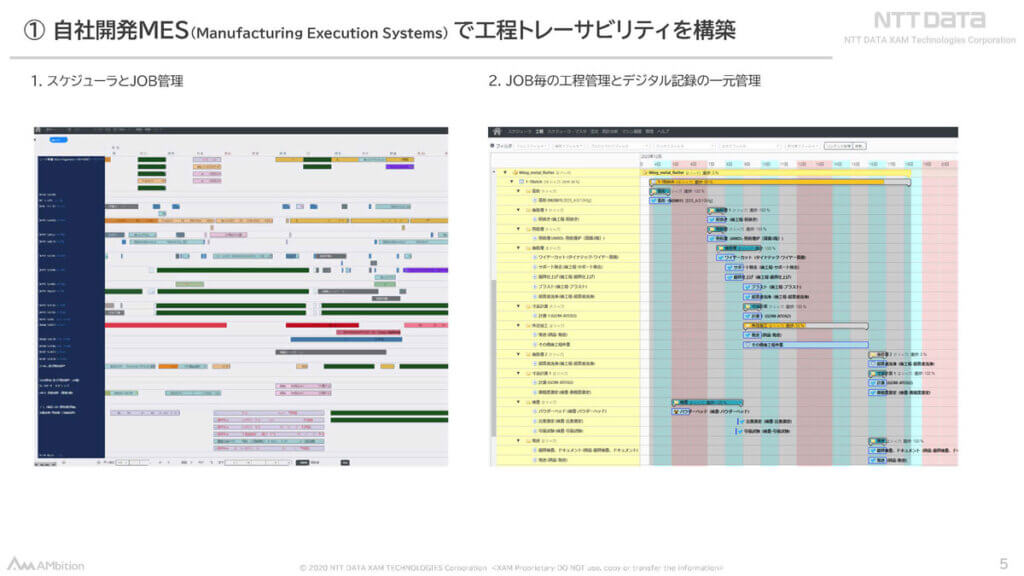Collapse the 後処理 2 group in the tree

pos(519,354)
